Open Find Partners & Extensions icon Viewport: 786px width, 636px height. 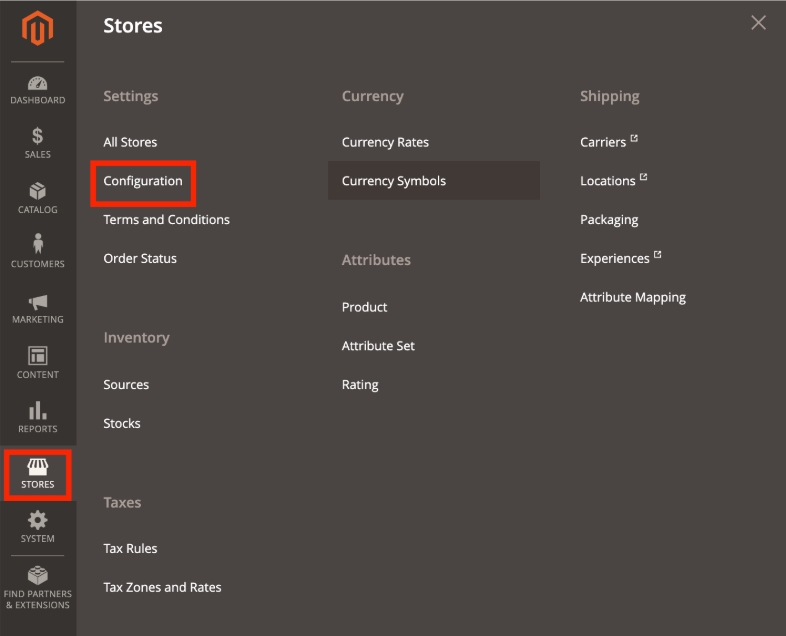click(x=38, y=576)
